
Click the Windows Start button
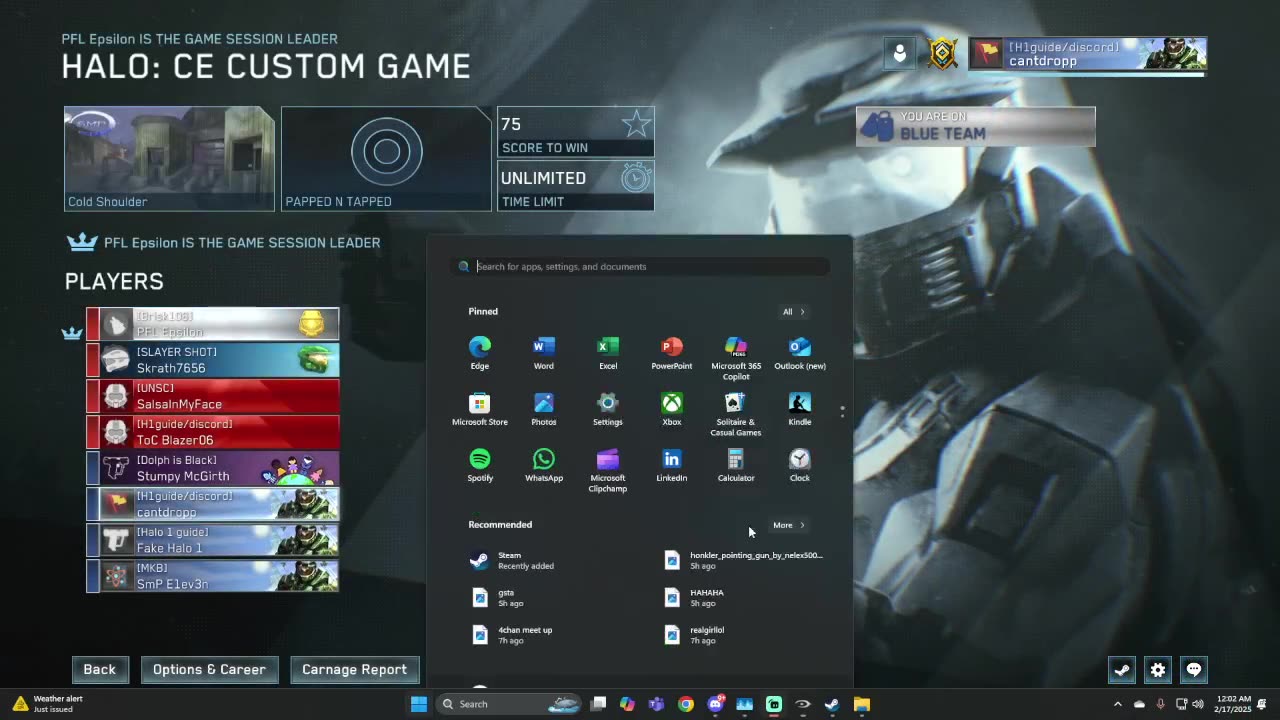pyautogui.click(x=419, y=704)
